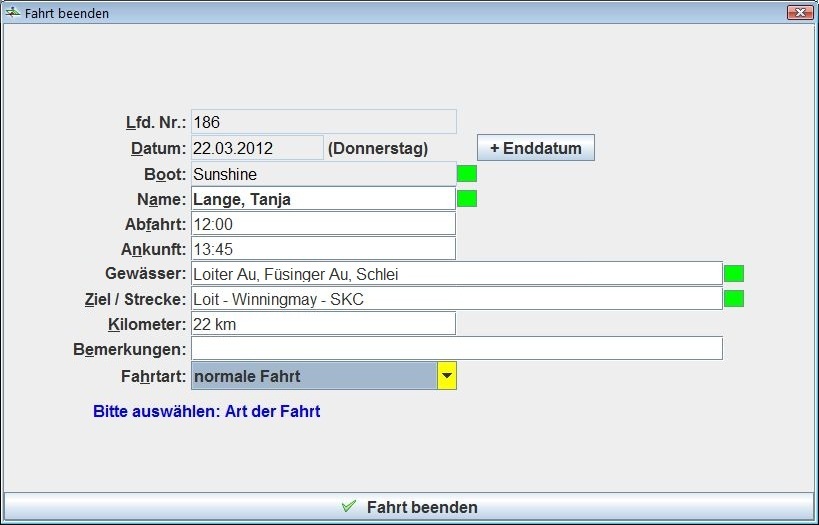Close the 'Fahrt beenden' dialog window

coord(799,13)
